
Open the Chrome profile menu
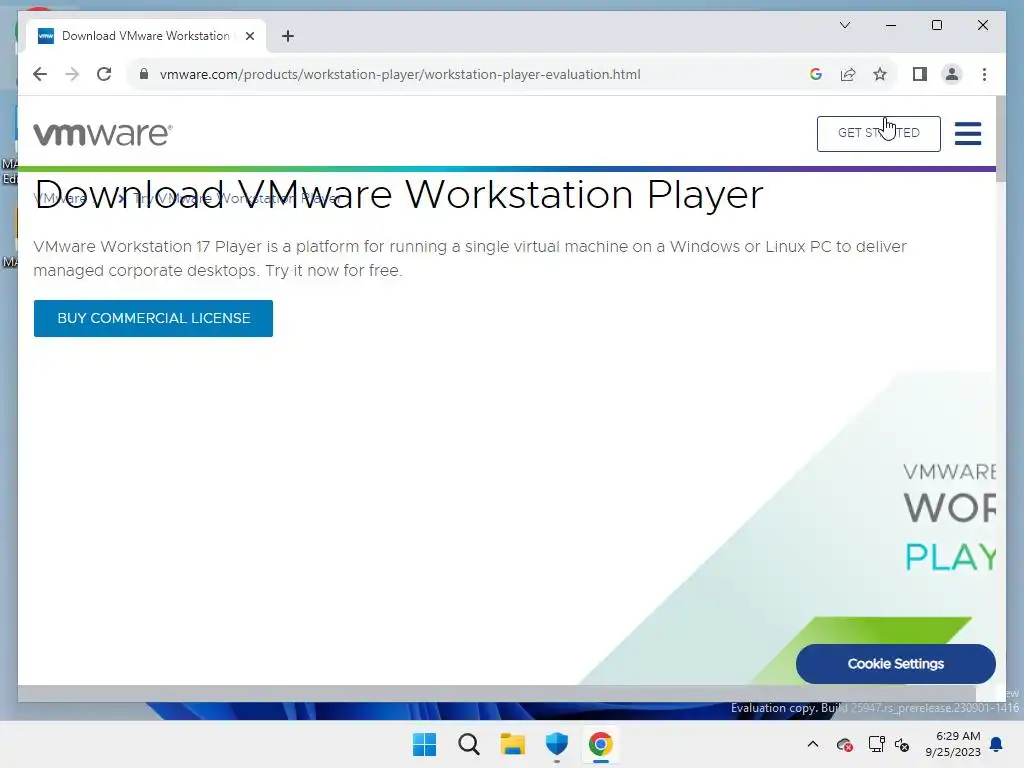coord(952,74)
